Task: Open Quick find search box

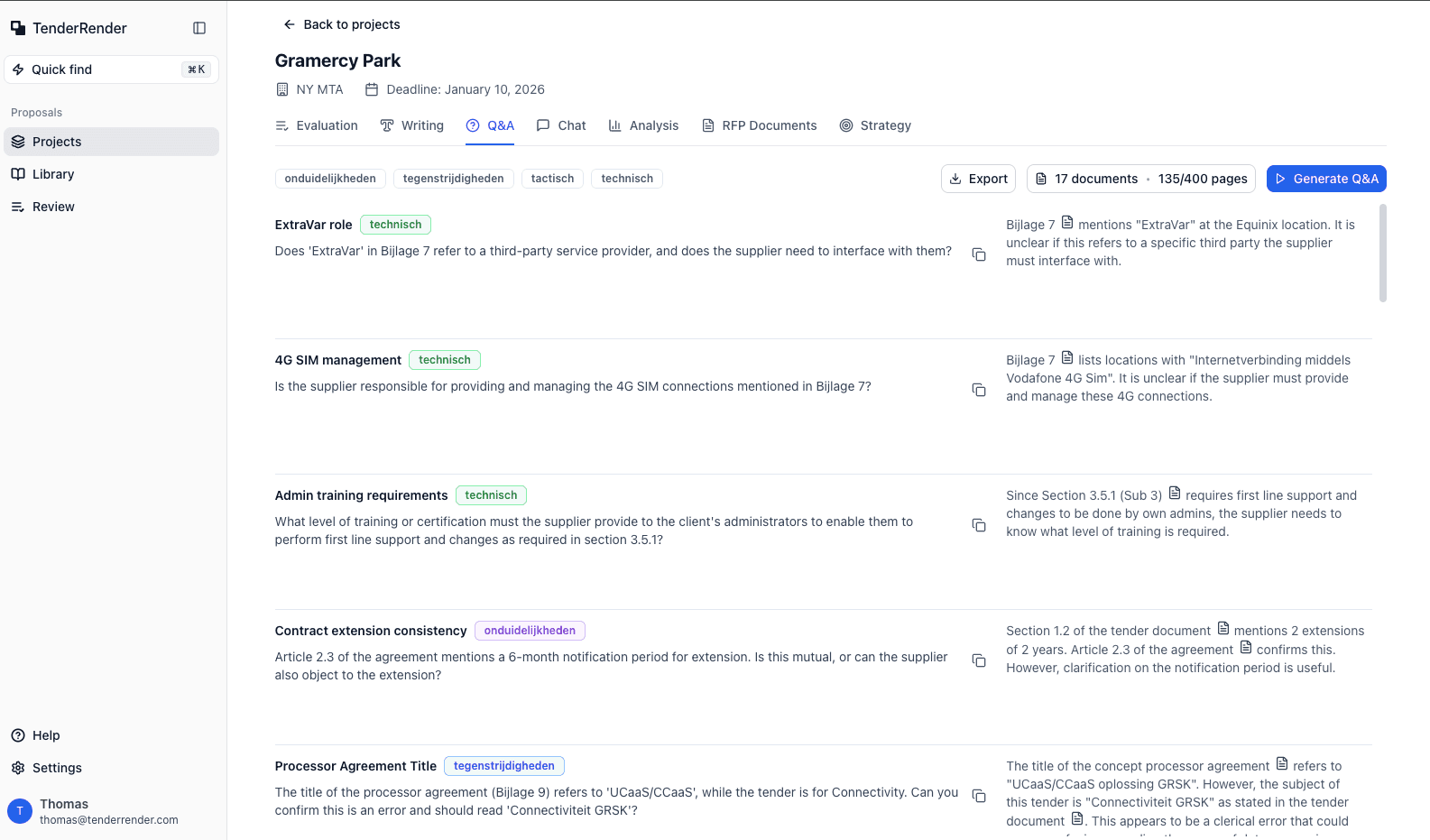Action: [x=111, y=69]
